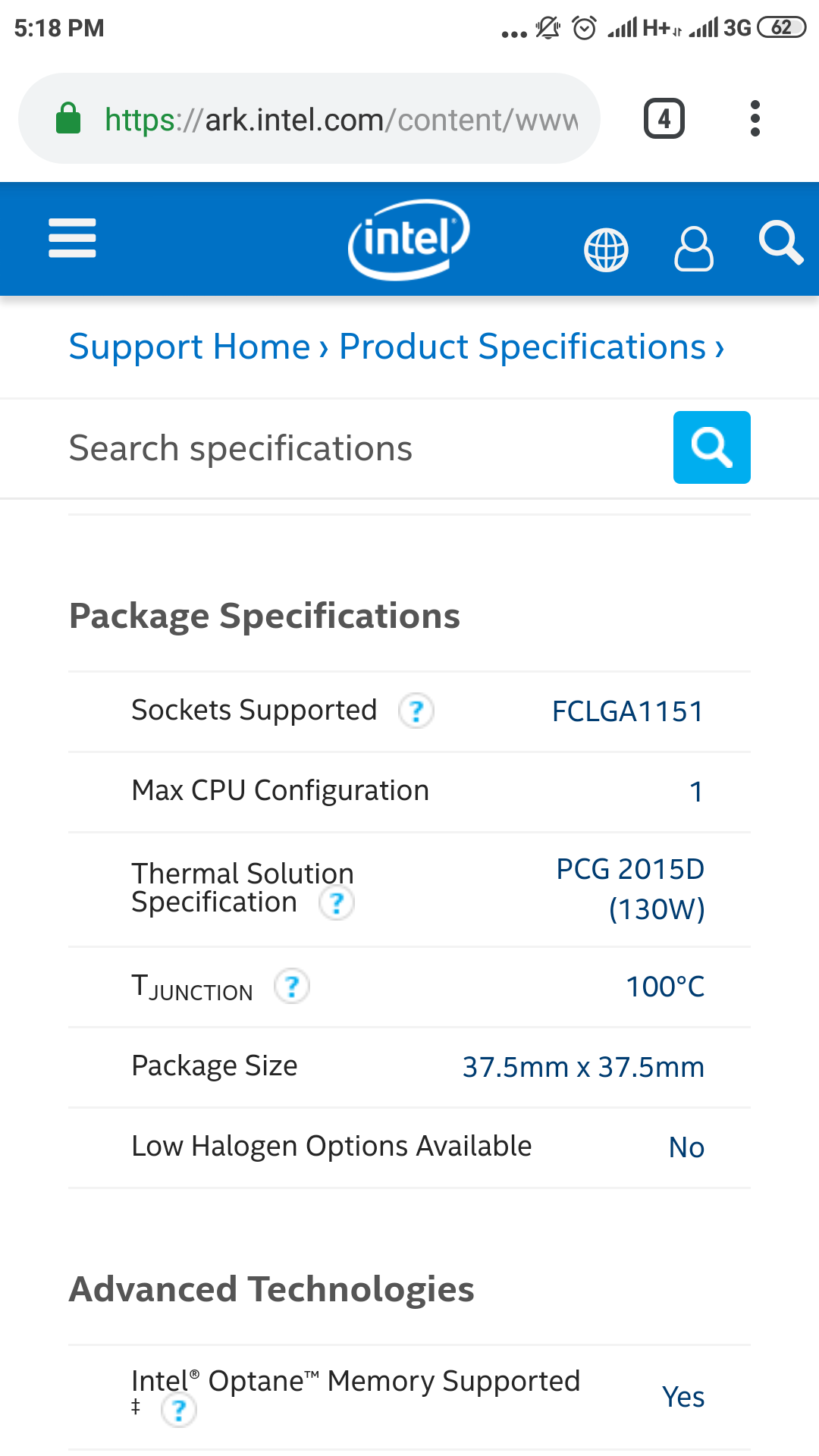The image size is (819, 1456).
Task: Go to Support Home breadcrumb
Action: [190, 347]
